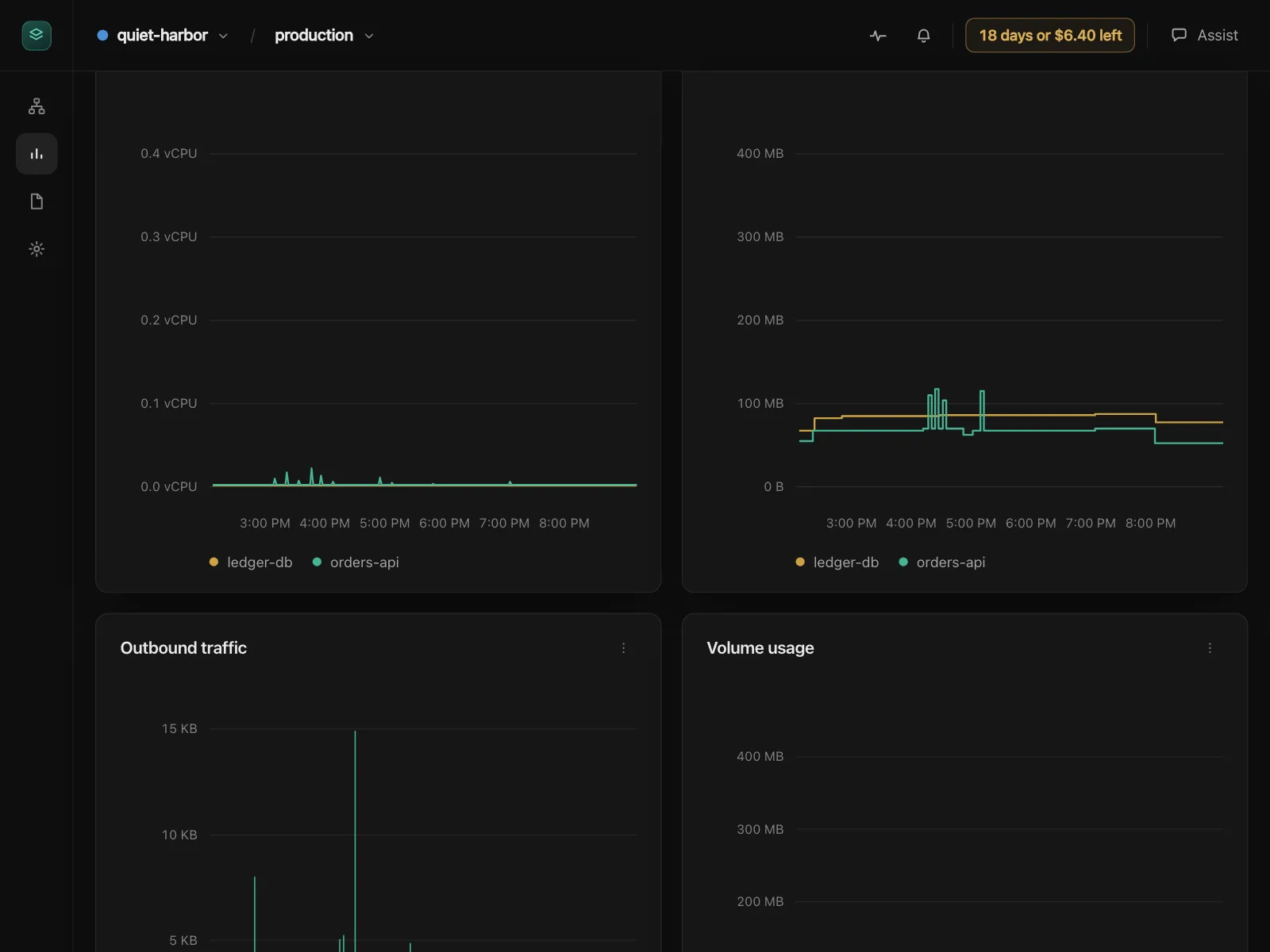Image resolution: width=1270 pixels, height=952 pixels.
Task: Toggle ledger-db series in CPU chart legend
Action: tap(251, 562)
